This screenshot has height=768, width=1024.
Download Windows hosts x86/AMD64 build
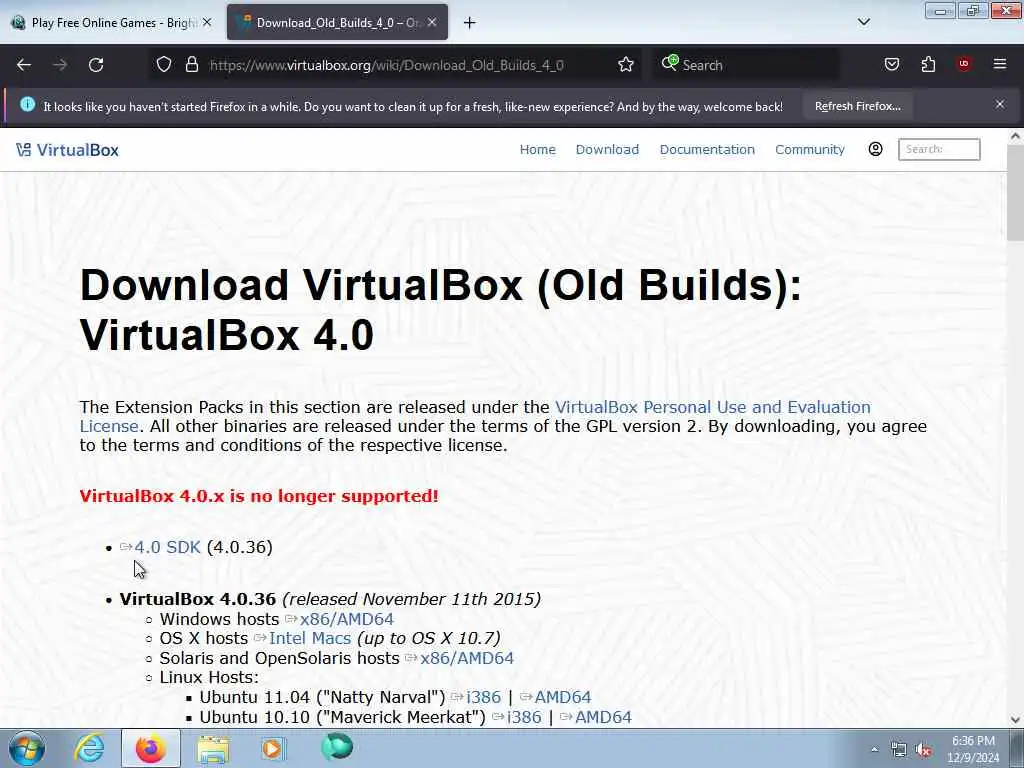coord(347,619)
